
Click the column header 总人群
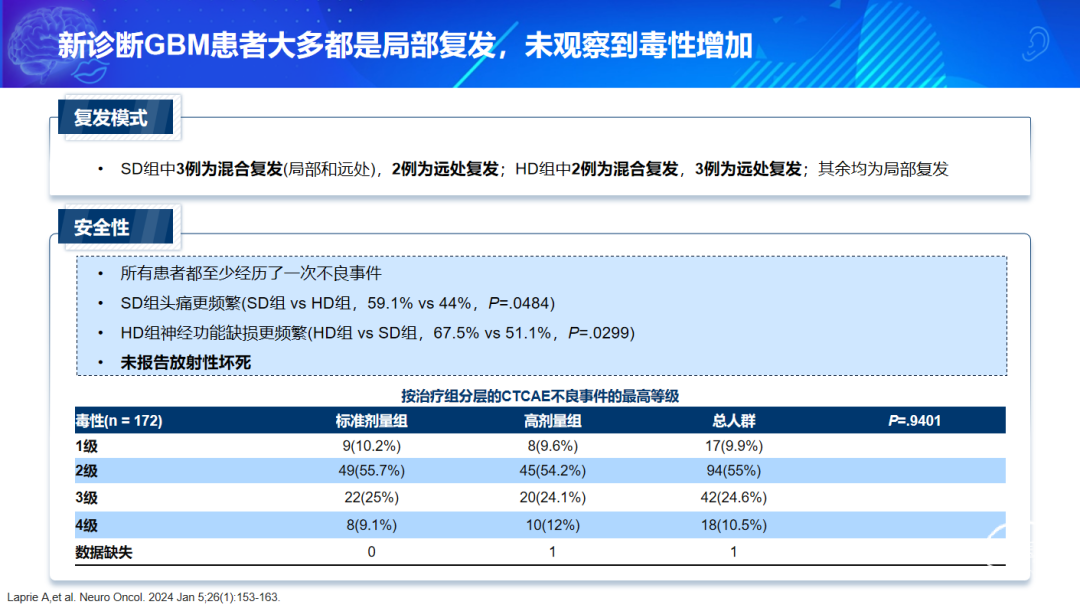tap(734, 421)
